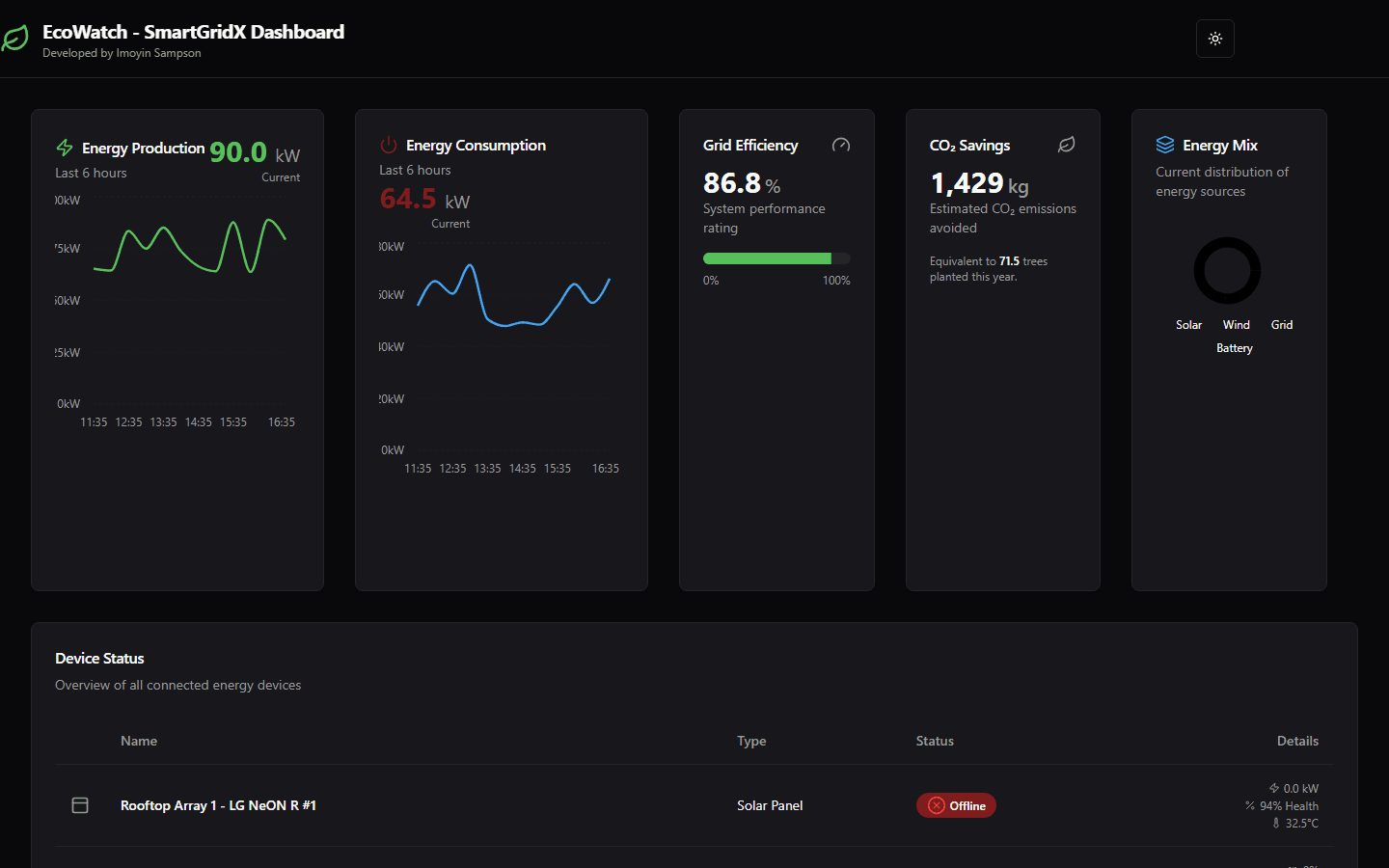Click the 94% Health value
This screenshot has height=868, width=1389.
coord(1289,805)
